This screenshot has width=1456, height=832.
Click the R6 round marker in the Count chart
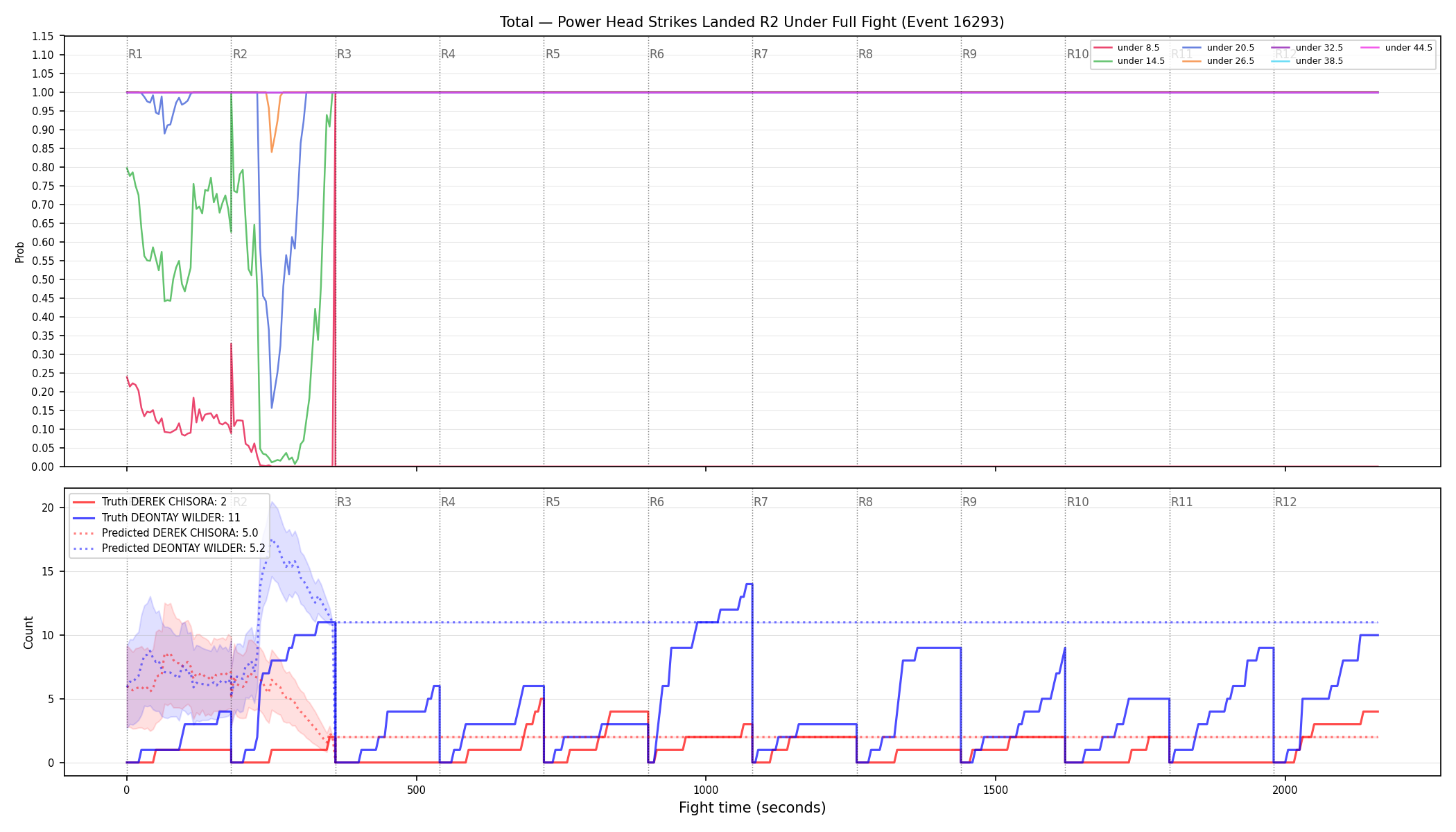tap(657, 502)
